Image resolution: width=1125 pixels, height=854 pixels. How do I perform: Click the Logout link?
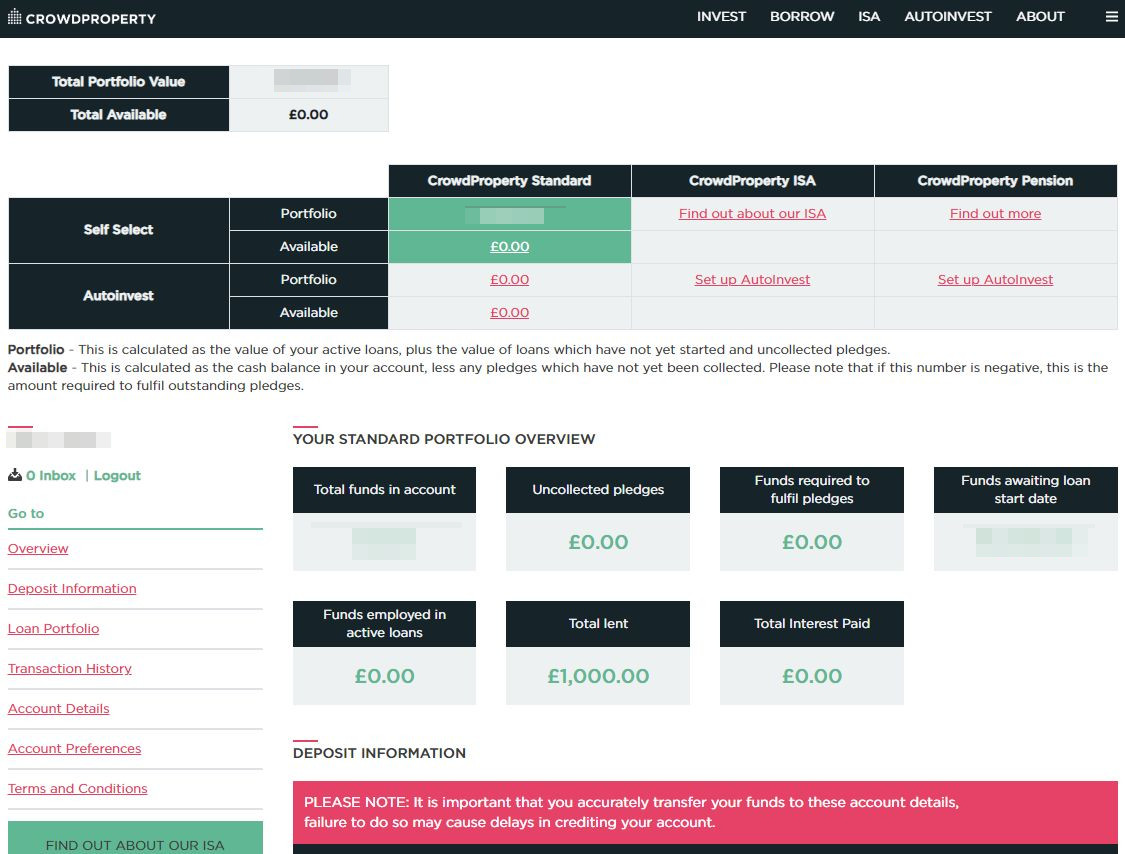point(117,475)
